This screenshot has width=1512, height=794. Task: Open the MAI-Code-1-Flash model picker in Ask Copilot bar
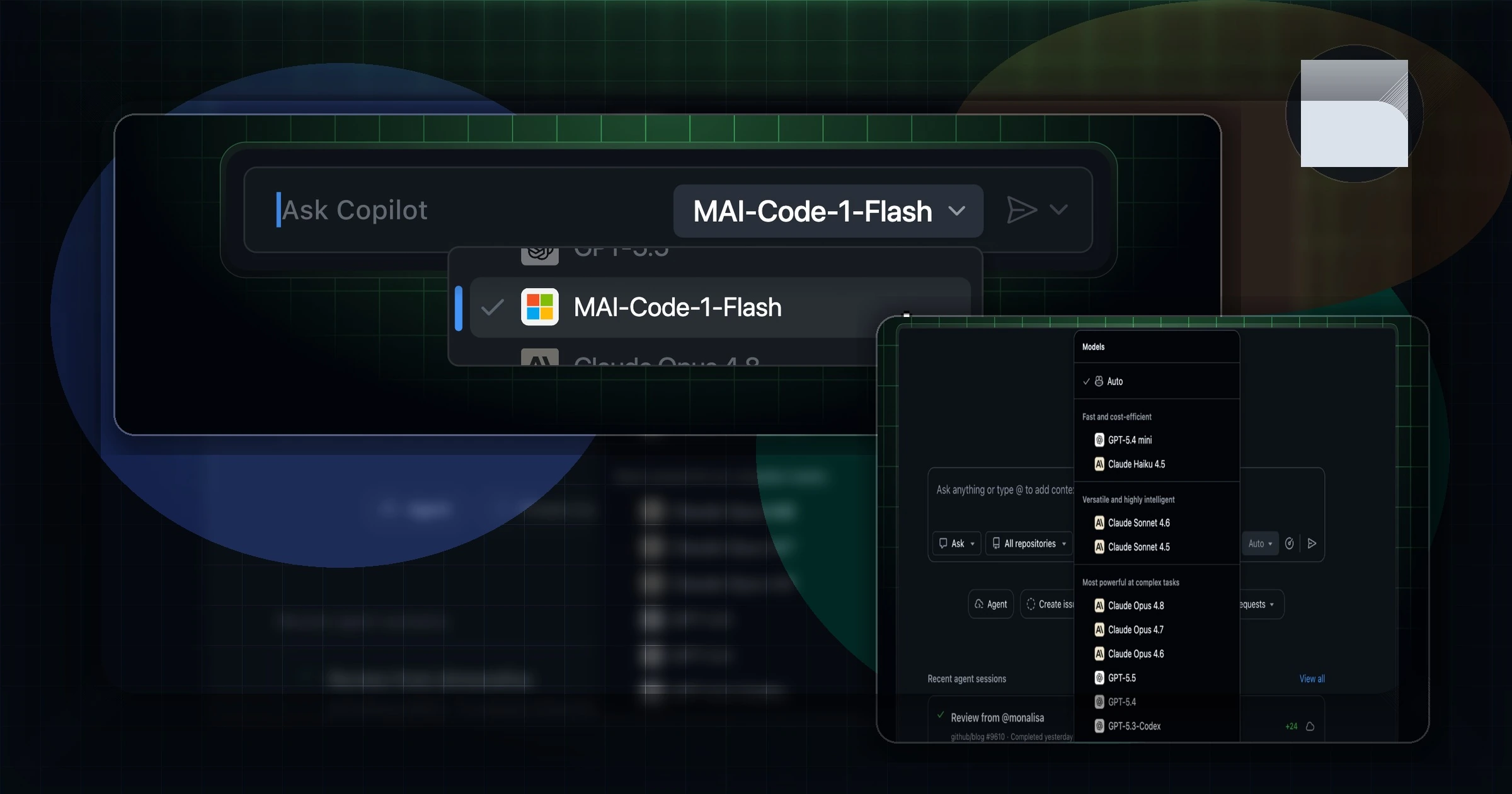click(828, 211)
